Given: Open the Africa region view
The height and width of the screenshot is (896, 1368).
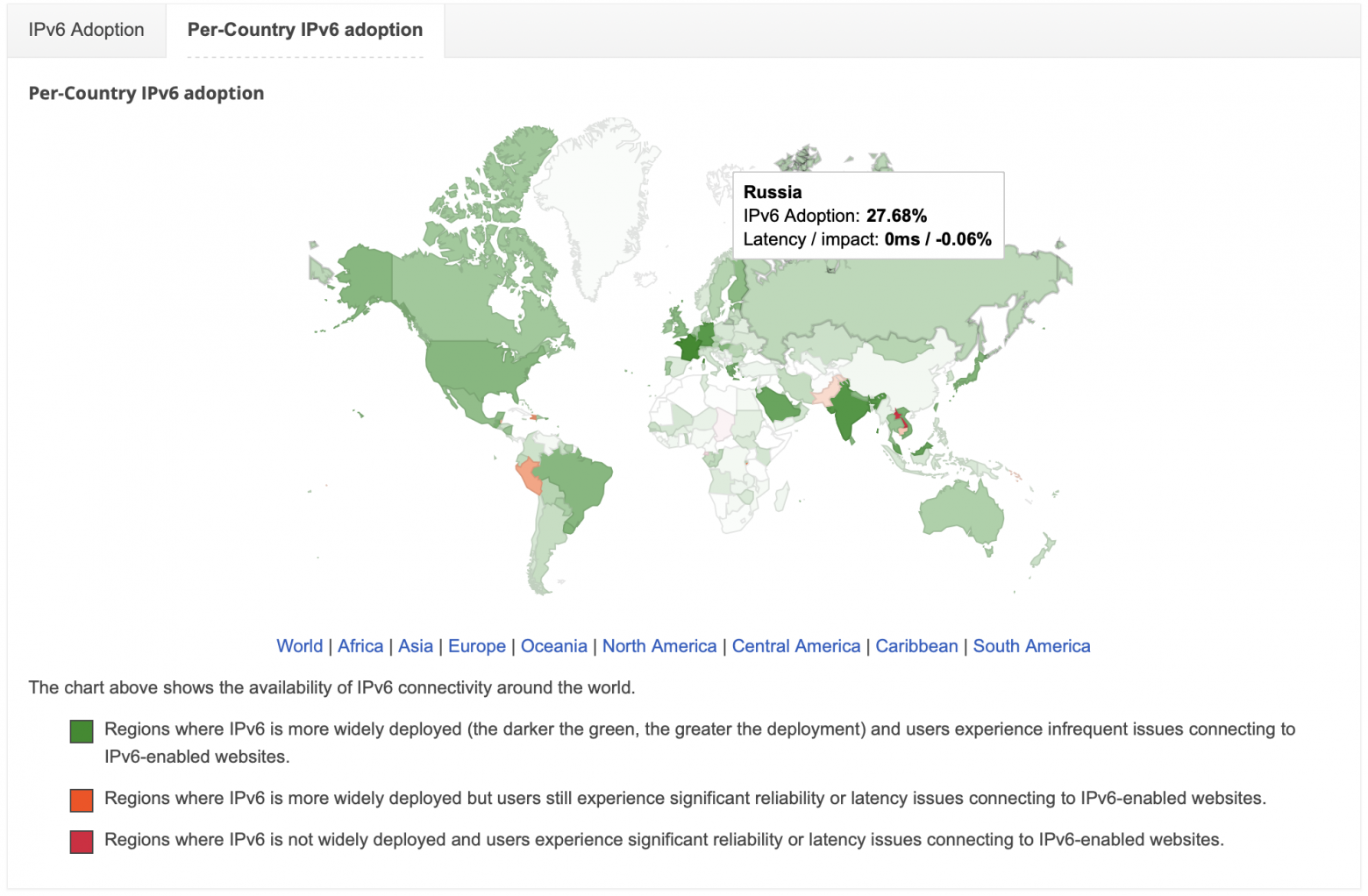Looking at the screenshot, I should coord(360,646).
